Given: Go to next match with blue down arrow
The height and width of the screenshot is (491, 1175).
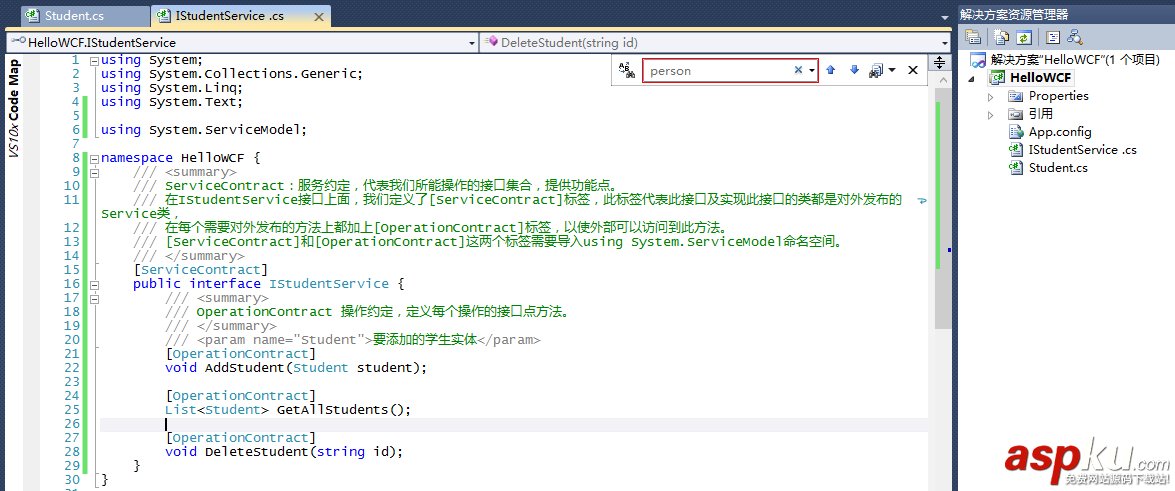Looking at the screenshot, I should click(x=854, y=70).
